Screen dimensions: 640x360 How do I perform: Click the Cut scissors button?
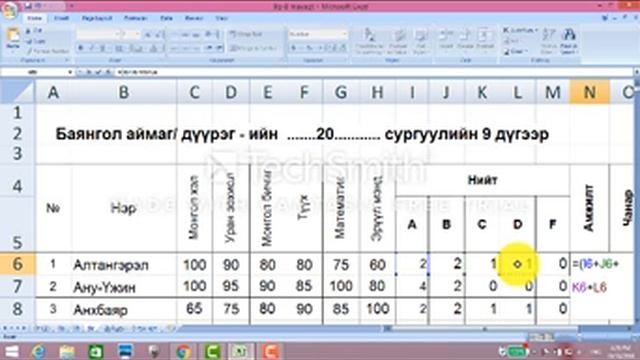click(34, 31)
